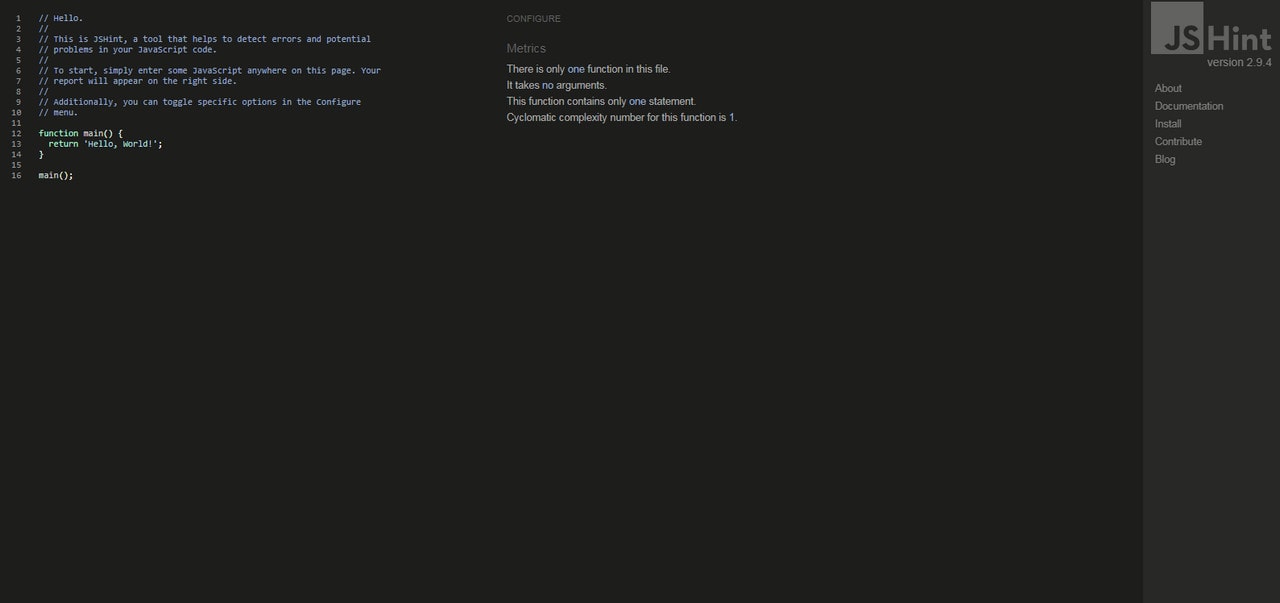Screen dimensions: 1280x603
Task: Click the JSHint logo
Action: coord(1211,29)
